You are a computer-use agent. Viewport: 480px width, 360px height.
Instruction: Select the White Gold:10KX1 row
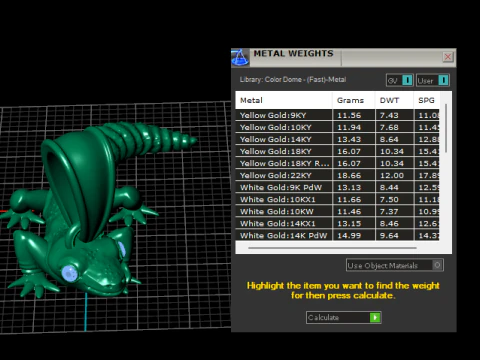(337, 199)
